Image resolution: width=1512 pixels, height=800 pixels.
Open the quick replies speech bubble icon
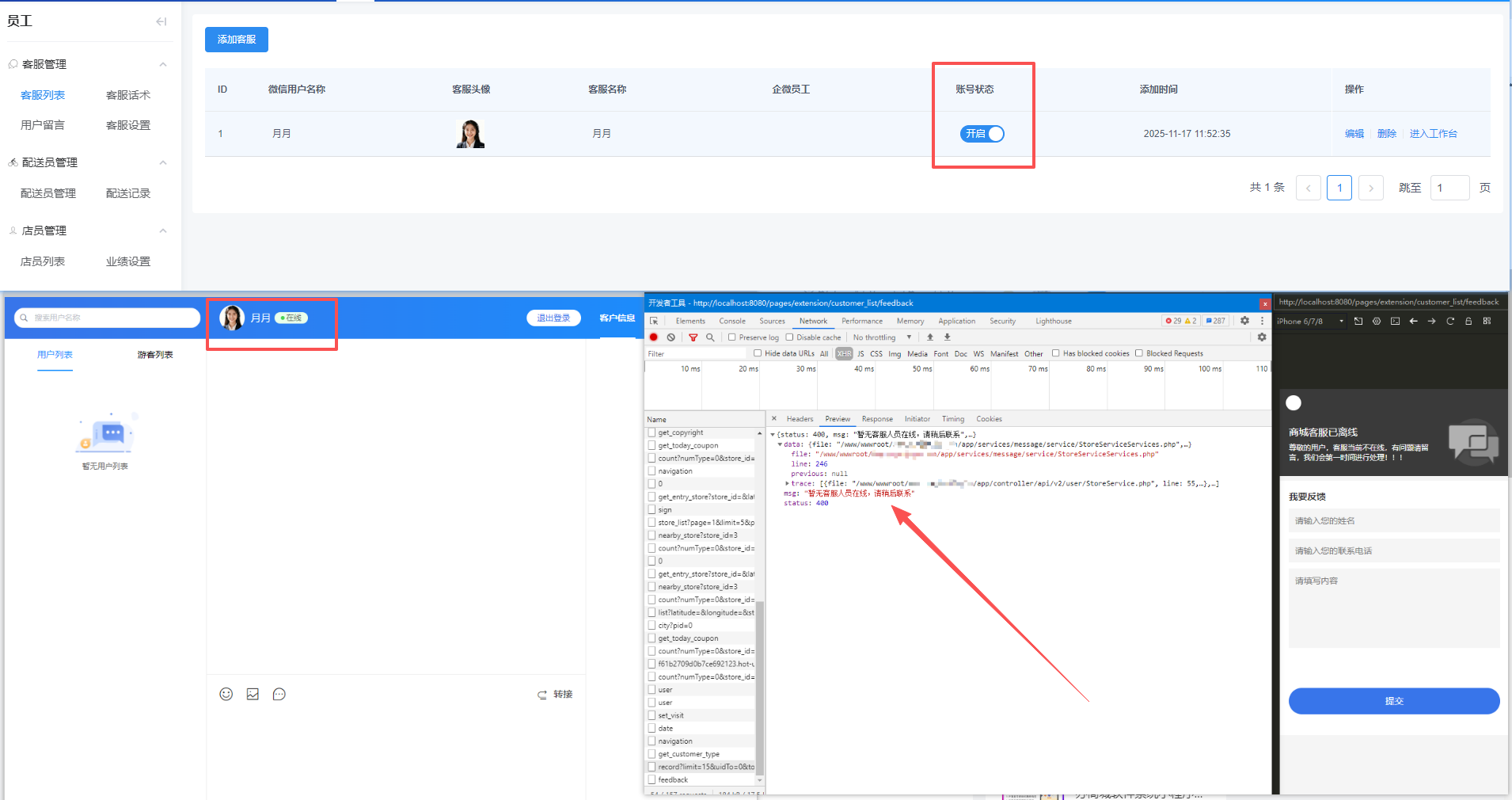tap(279, 695)
